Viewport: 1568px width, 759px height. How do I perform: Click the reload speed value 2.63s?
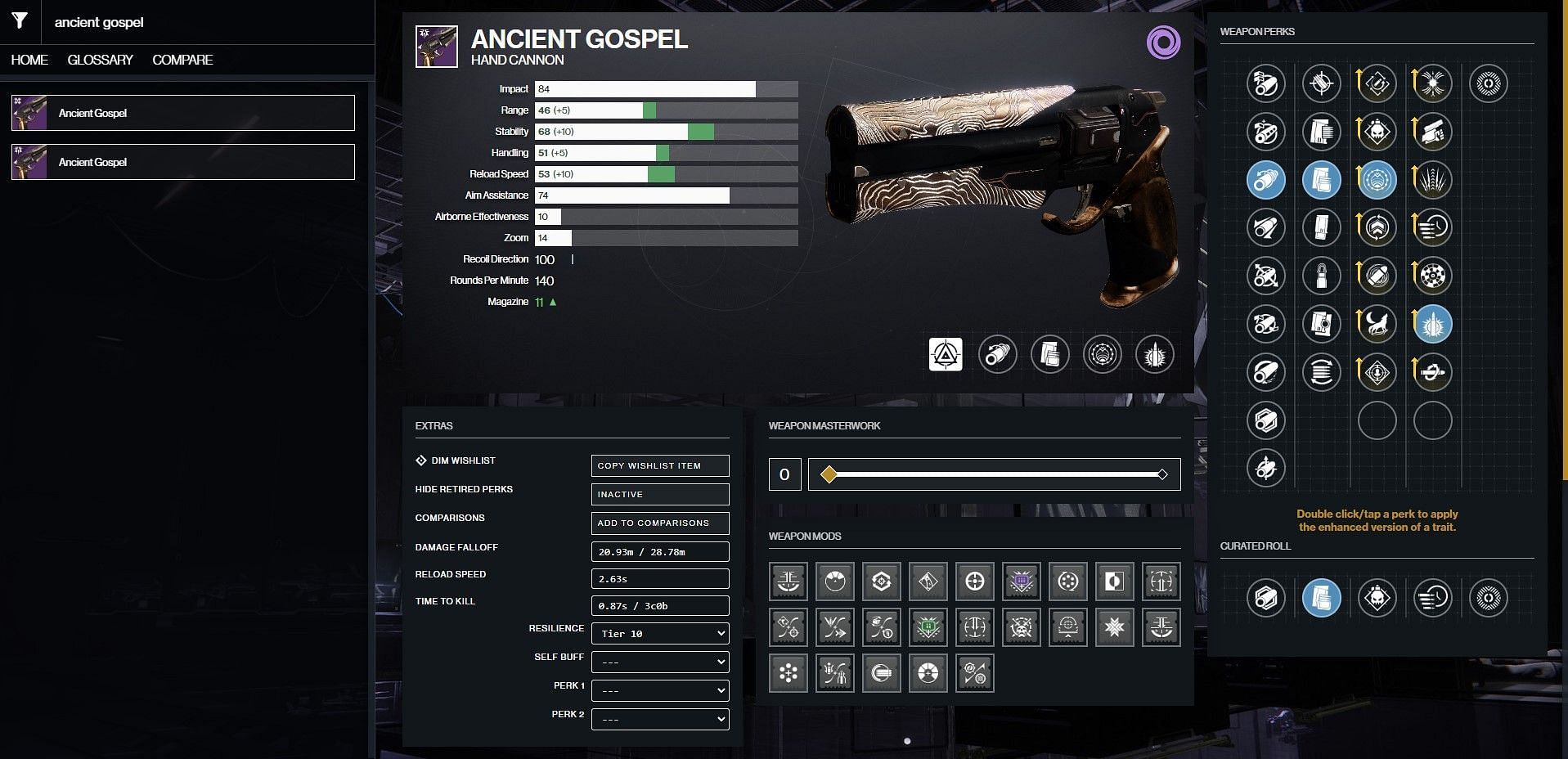point(660,578)
